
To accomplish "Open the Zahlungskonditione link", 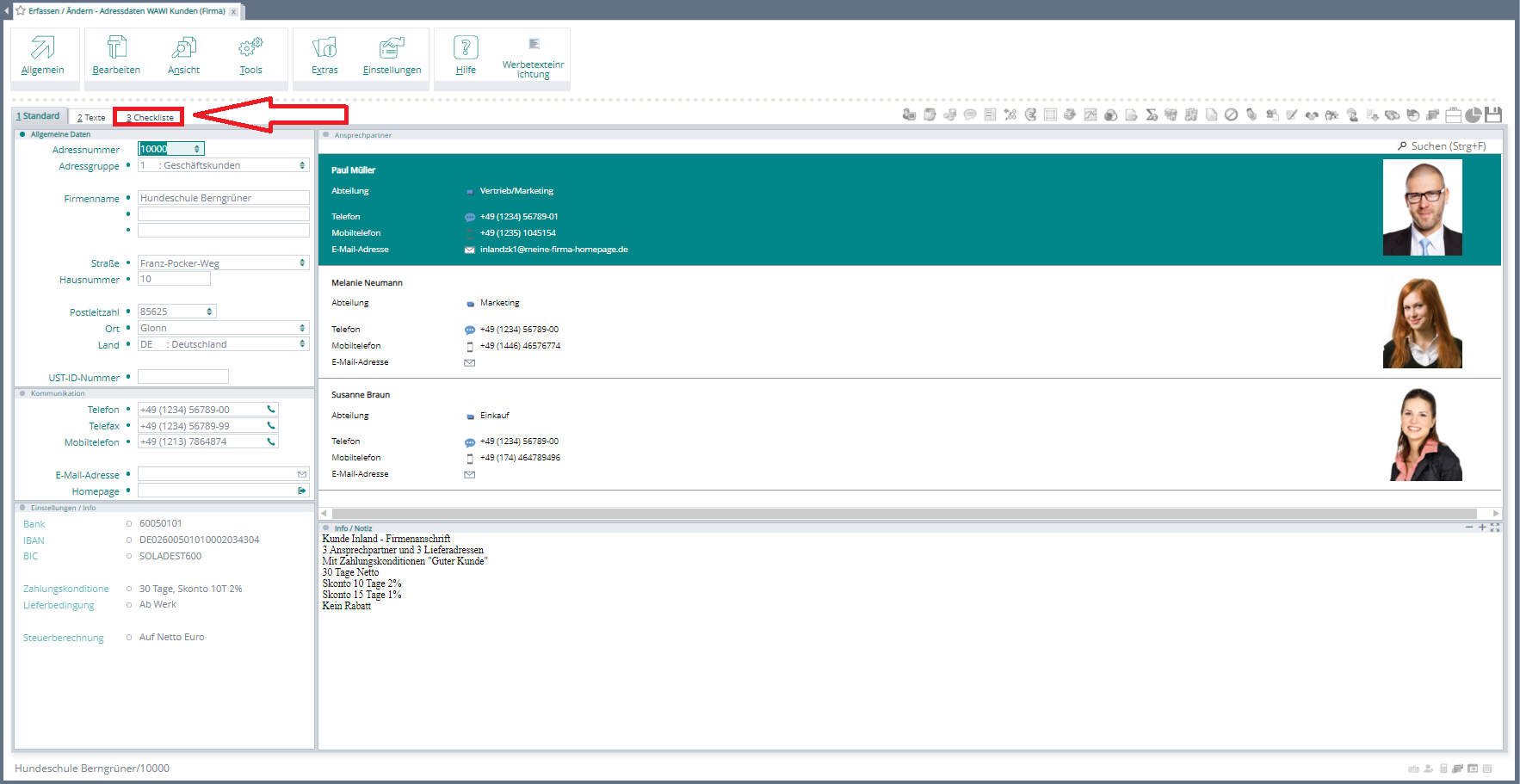I will [66, 589].
